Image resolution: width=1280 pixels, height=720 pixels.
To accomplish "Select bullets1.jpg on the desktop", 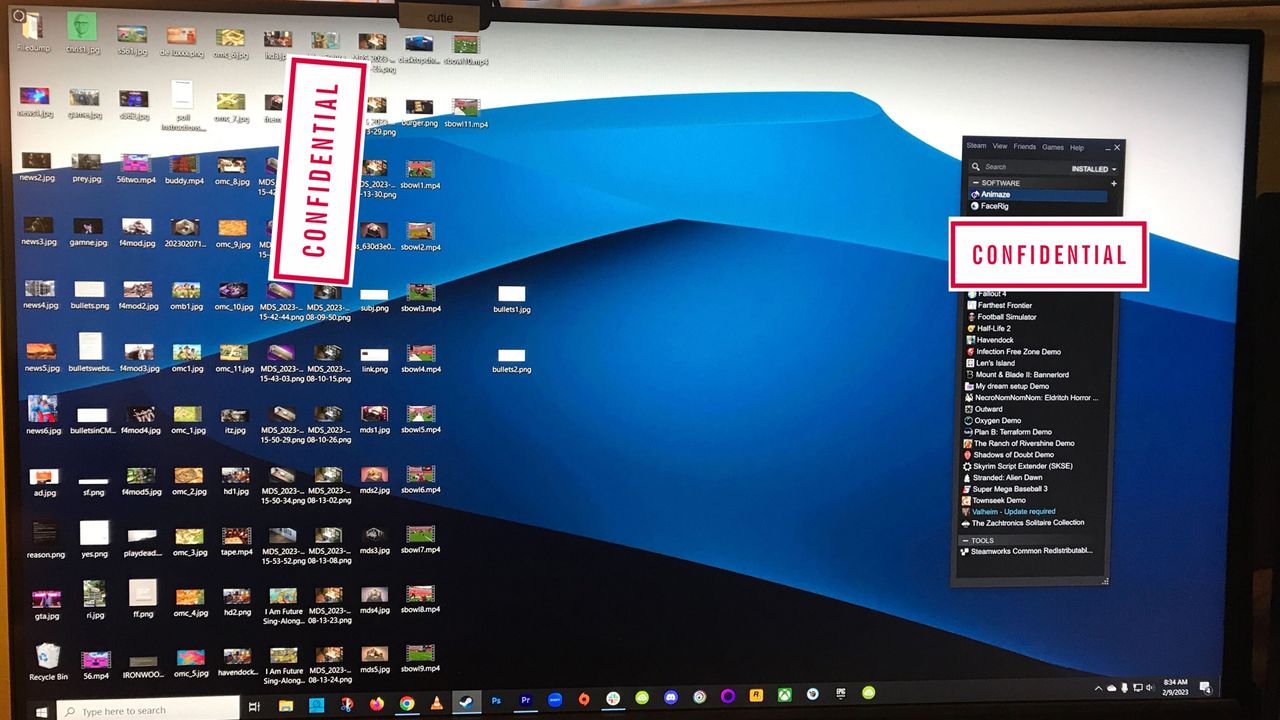I will click(x=511, y=300).
